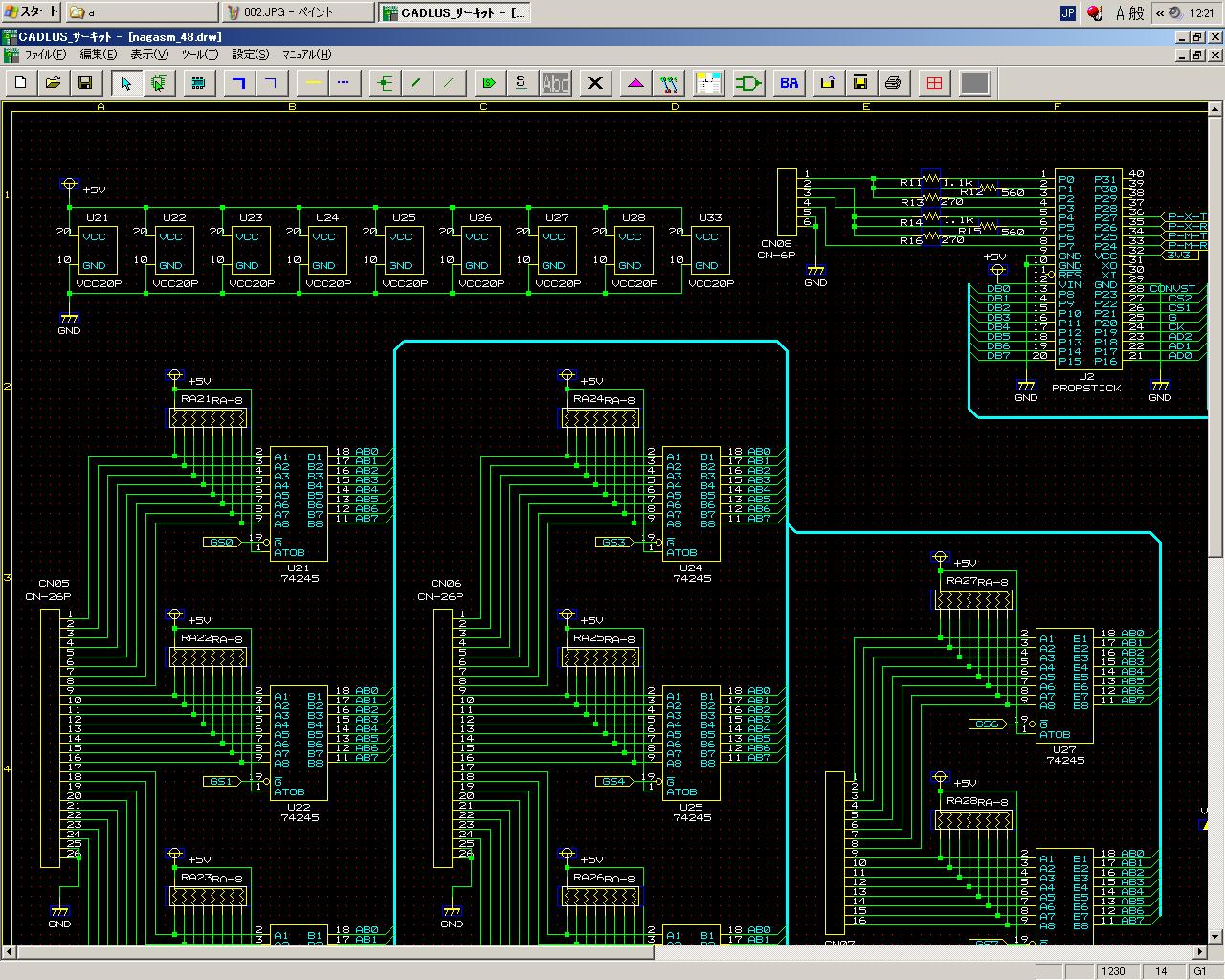Open the 設定(S) menu
Viewport: 1225px width, 980px height.
(250, 55)
